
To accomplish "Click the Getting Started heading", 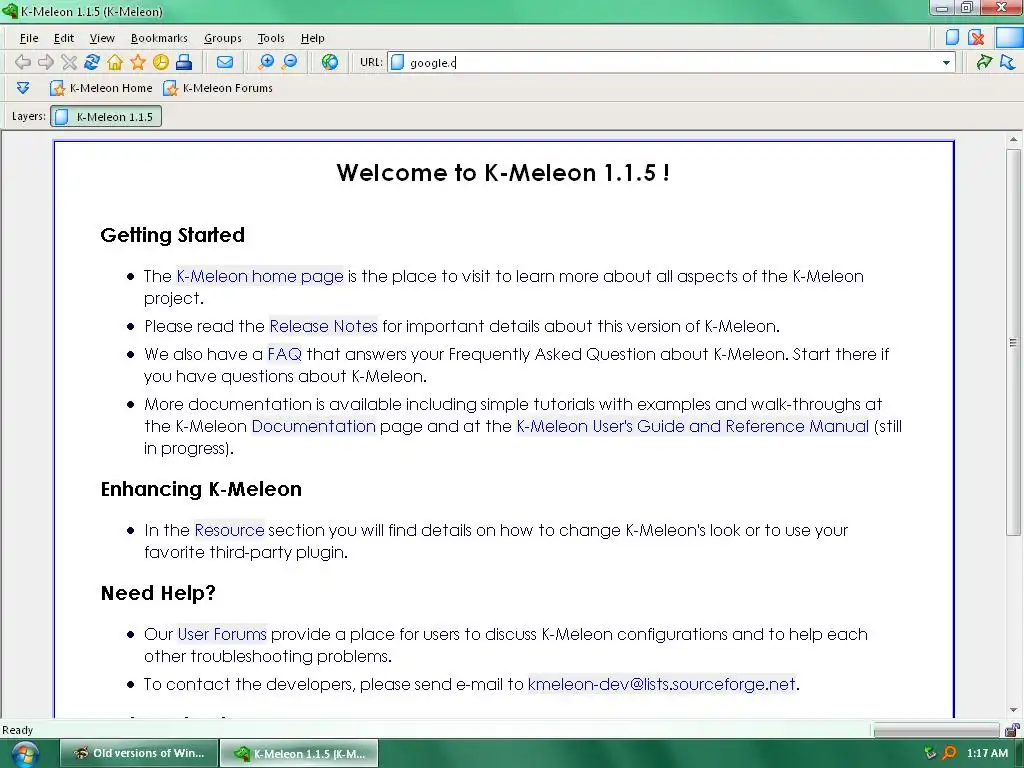I will coord(172,235).
